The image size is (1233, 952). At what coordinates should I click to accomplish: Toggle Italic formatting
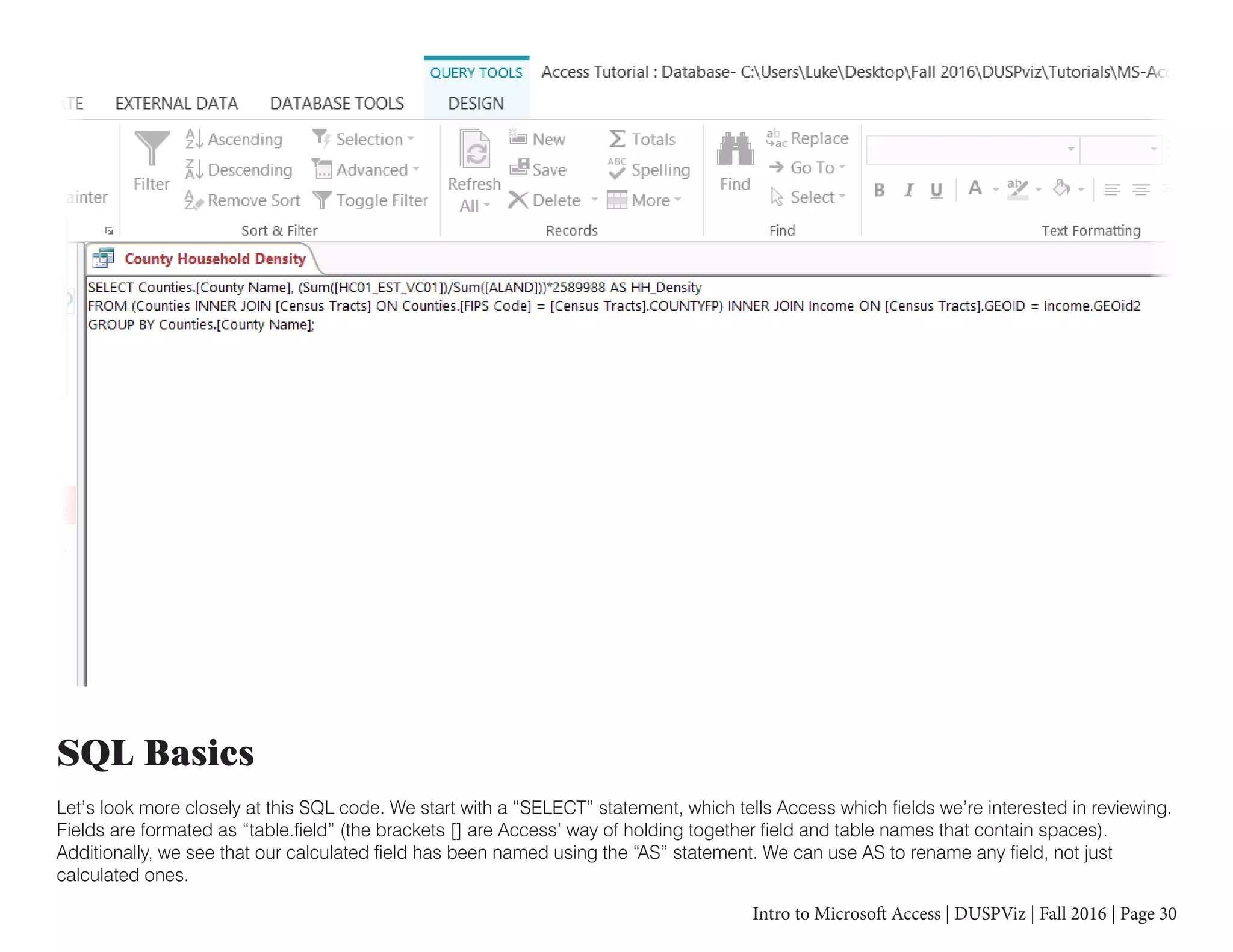pyautogui.click(x=908, y=190)
